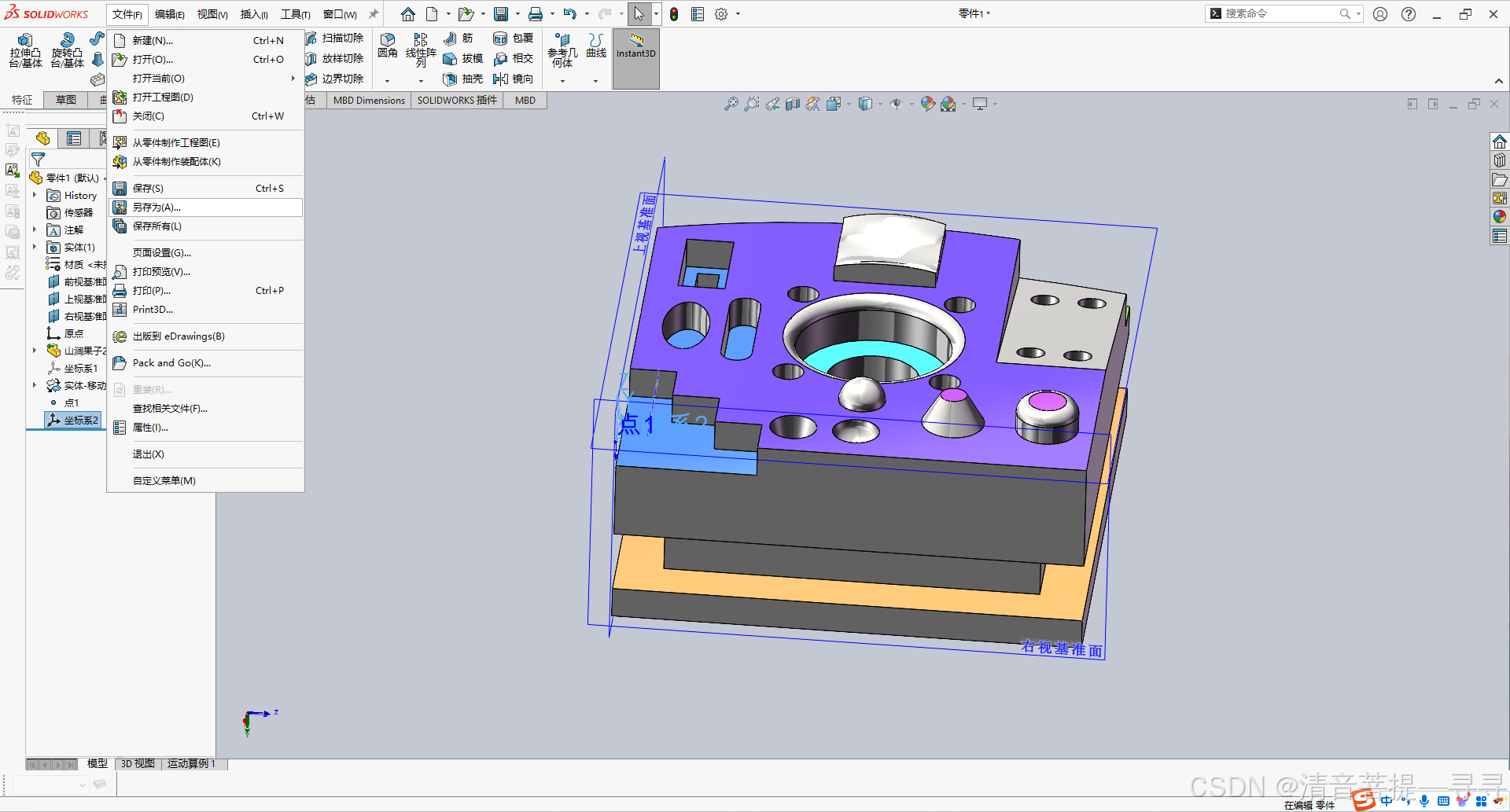Image resolution: width=1510 pixels, height=812 pixels.
Task: Select the 原点 origin tree item
Action: pyautogui.click(x=65, y=333)
